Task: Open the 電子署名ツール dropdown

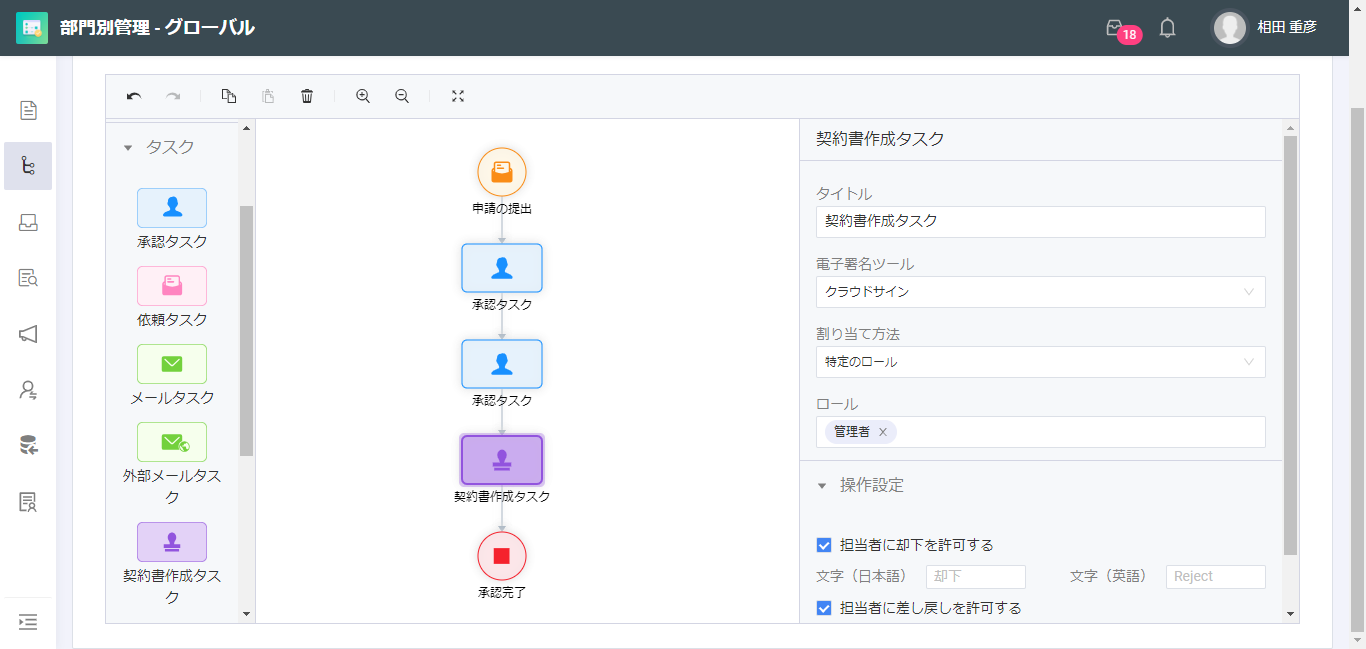Action: click(x=1041, y=292)
